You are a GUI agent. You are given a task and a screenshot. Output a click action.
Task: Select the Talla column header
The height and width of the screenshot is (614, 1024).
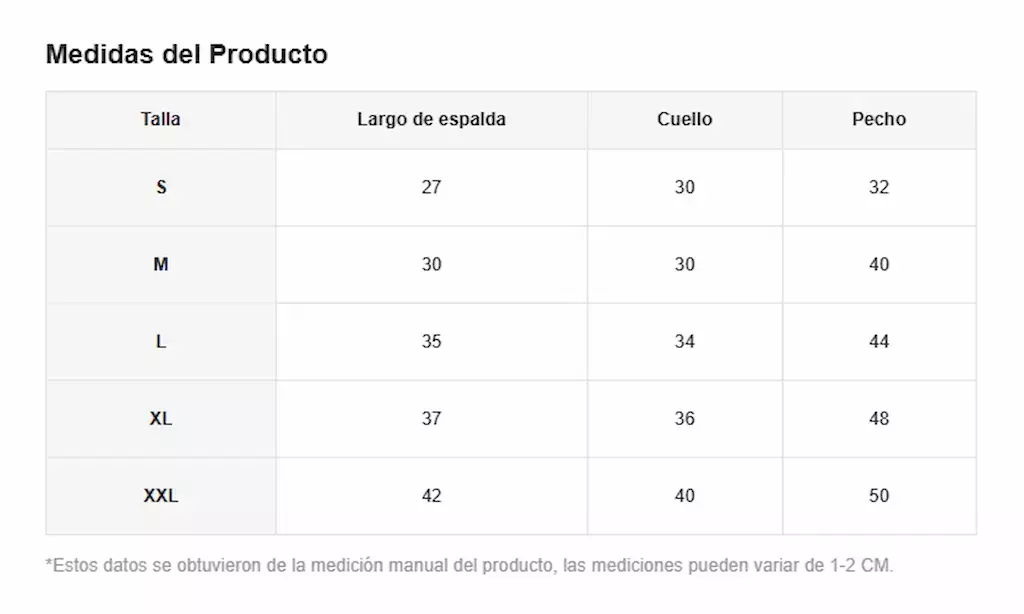click(161, 119)
